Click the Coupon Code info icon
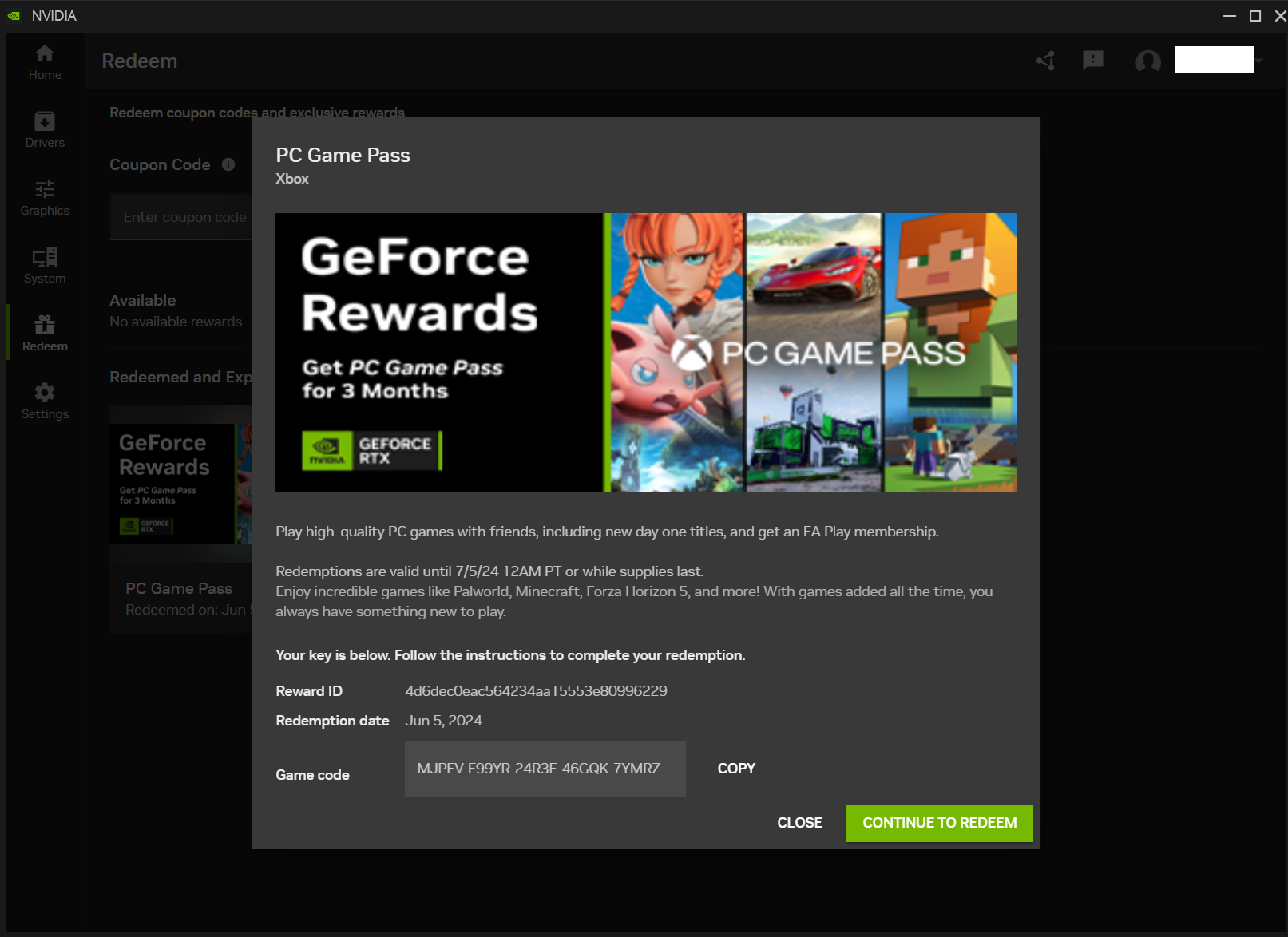This screenshot has width=1288, height=937. (x=228, y=164)
